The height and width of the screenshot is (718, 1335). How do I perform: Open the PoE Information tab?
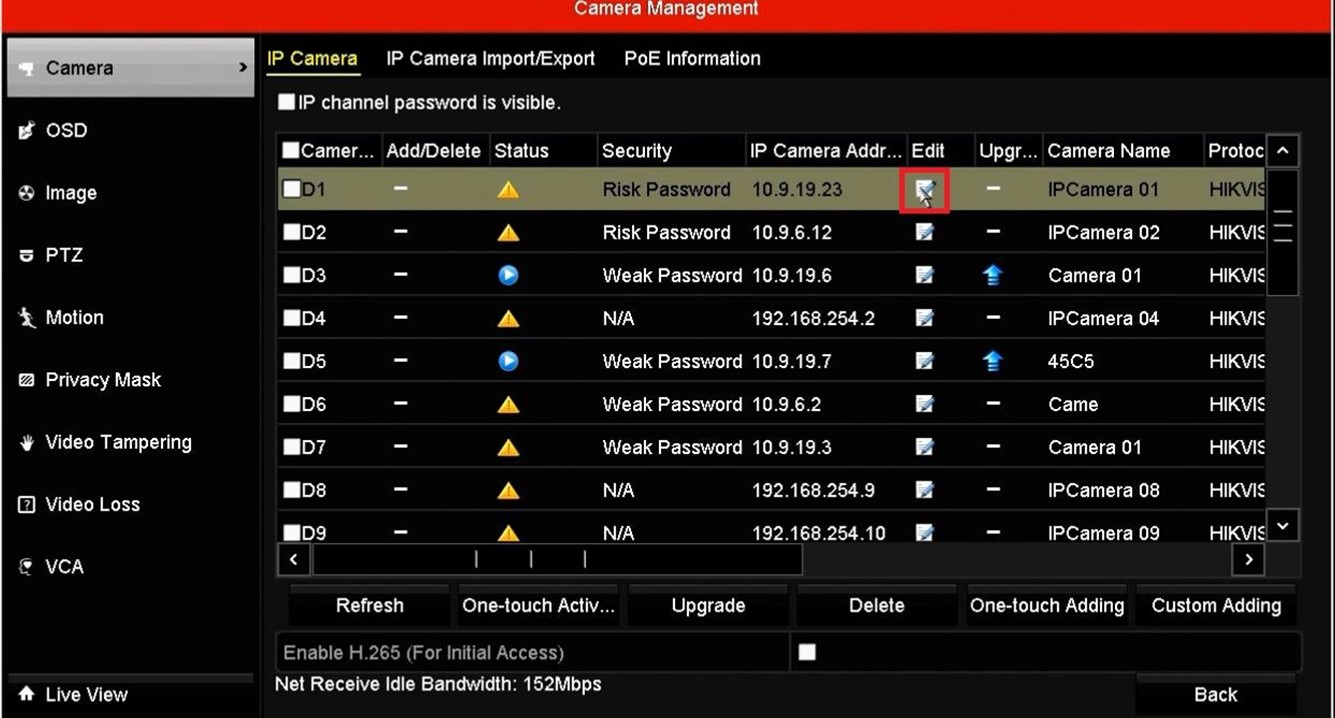pyautogui.click(x=692, y=59)
